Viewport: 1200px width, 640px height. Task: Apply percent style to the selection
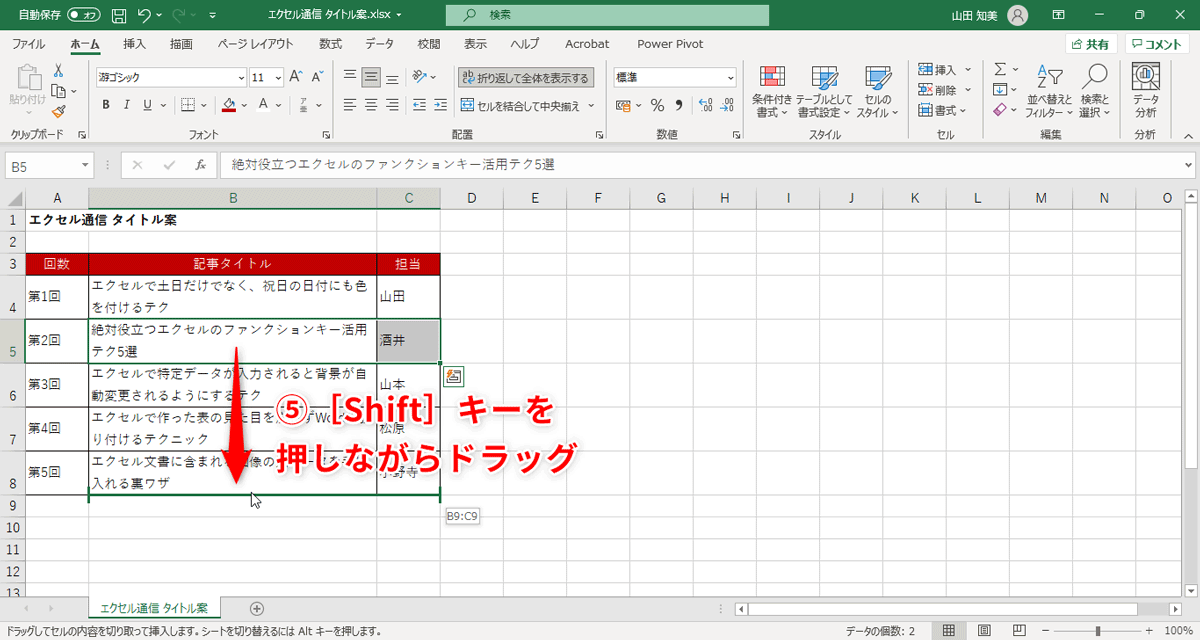click(x=655, y=104)
